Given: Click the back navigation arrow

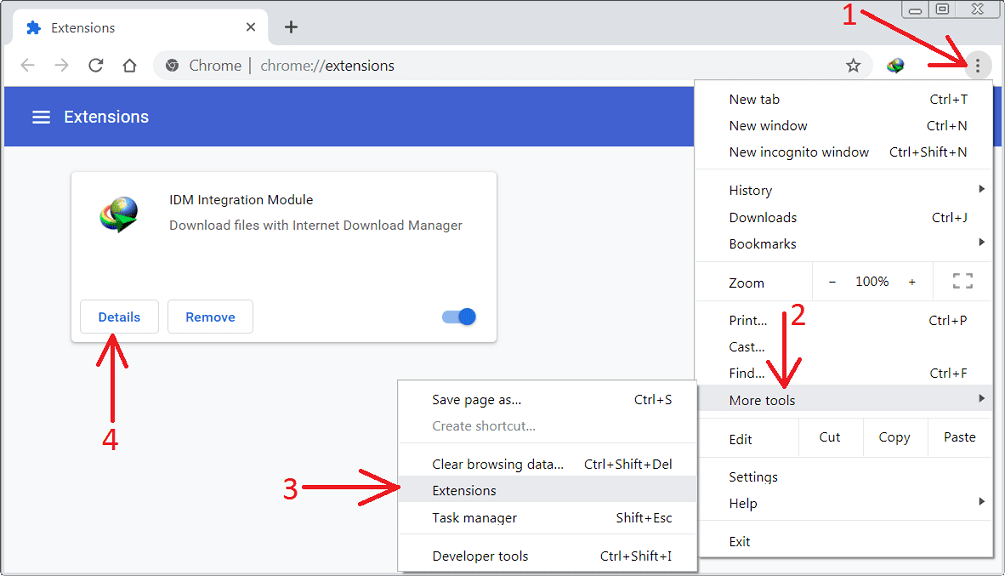Looking at the screenshot, I should (x=27, y=64).
